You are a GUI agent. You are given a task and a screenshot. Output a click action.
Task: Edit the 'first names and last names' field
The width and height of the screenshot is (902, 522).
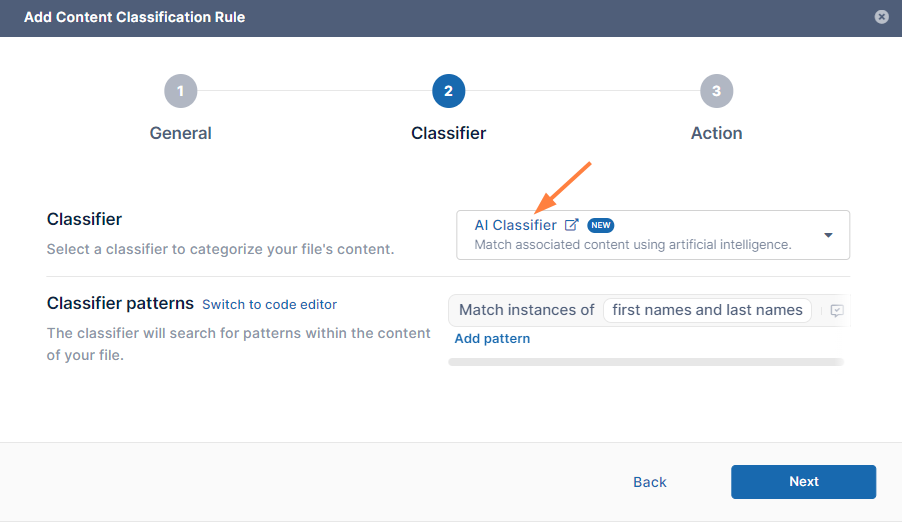tap(707, 310)
